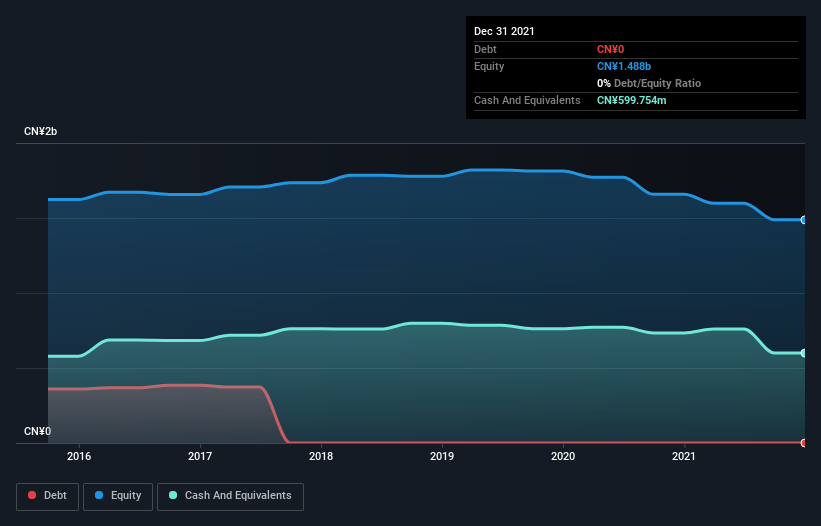Click the 2017 x-axis label

(200, 456)
